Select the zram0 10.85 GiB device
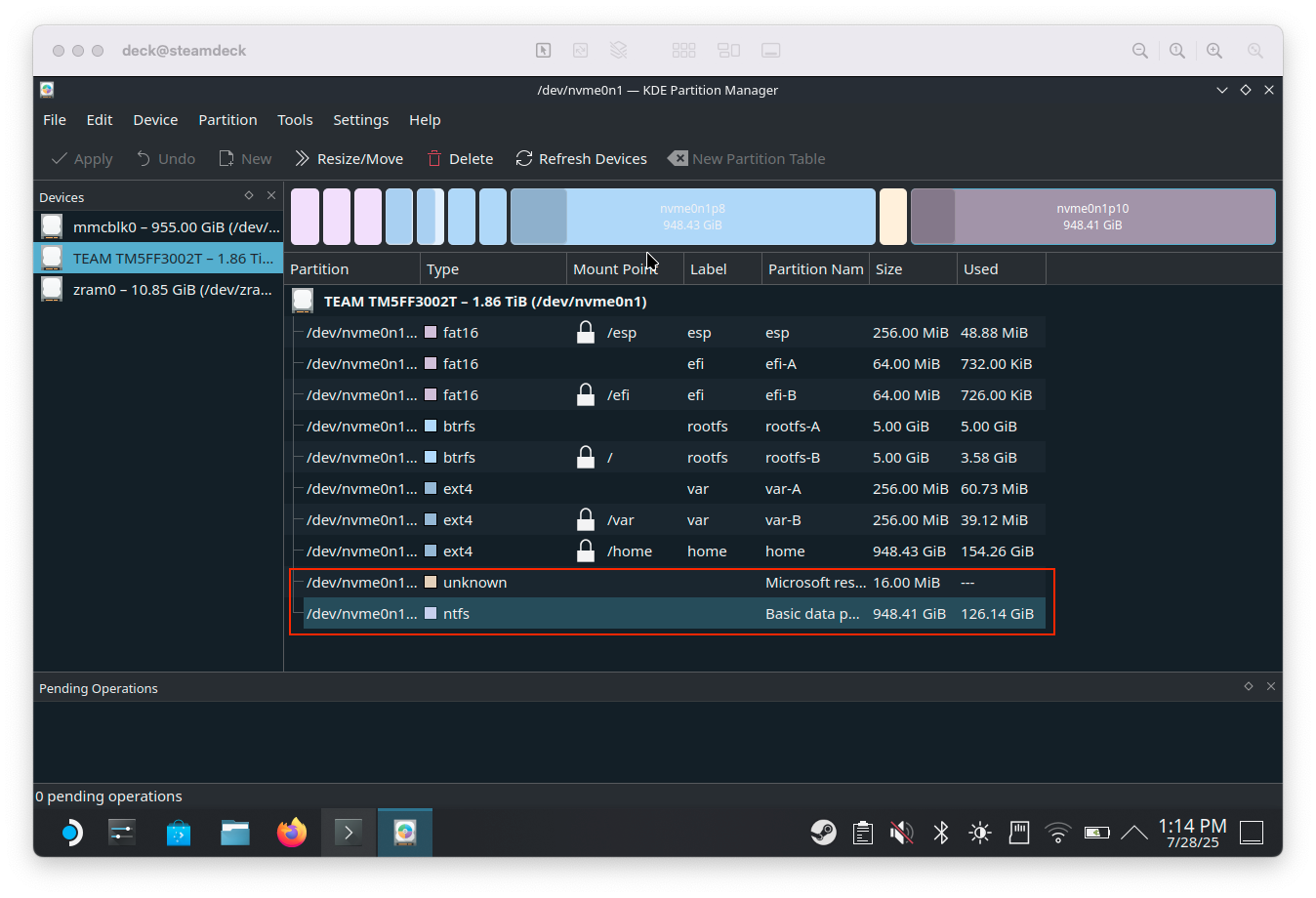1316x898 pixels. coord(159,290)
